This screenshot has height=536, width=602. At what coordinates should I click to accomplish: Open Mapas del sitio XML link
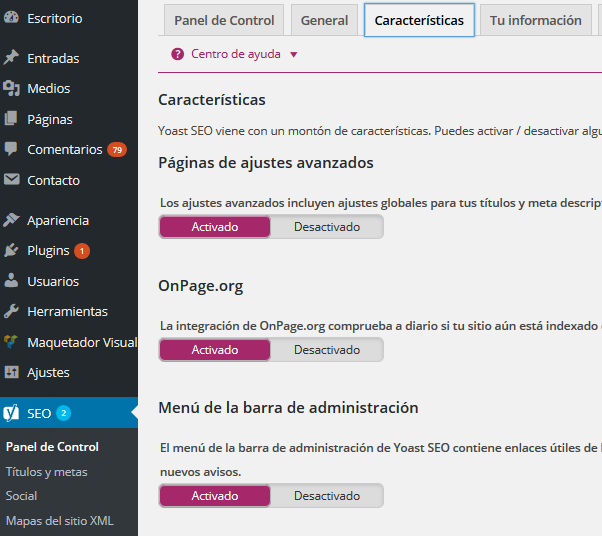pos(60,521)
